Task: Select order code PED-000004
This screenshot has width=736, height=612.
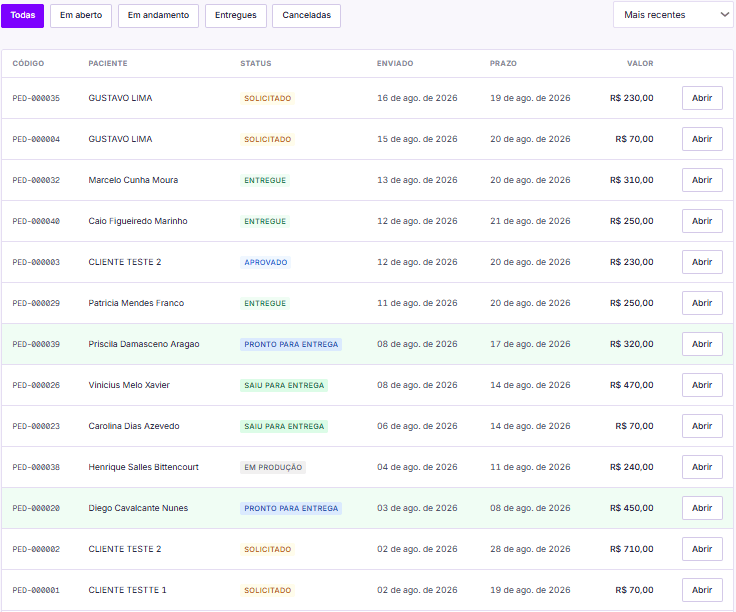Action: [36, 139]
